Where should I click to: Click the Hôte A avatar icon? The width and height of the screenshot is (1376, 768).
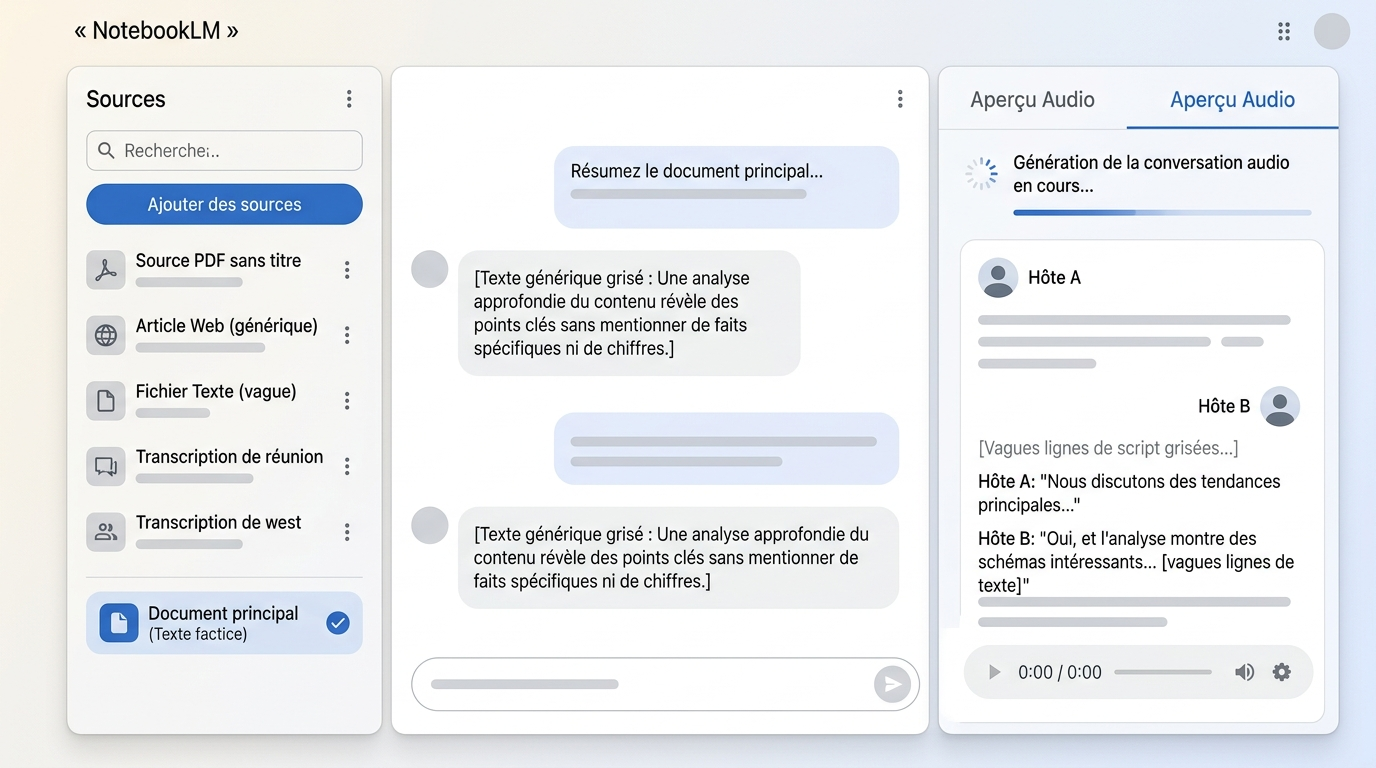[x=998, y=278]
